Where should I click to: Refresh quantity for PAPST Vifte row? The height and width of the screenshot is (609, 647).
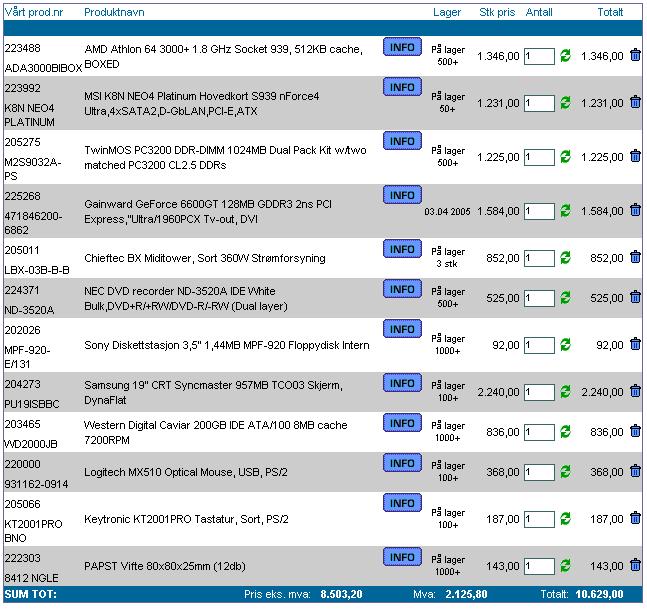tap(565, 566)
